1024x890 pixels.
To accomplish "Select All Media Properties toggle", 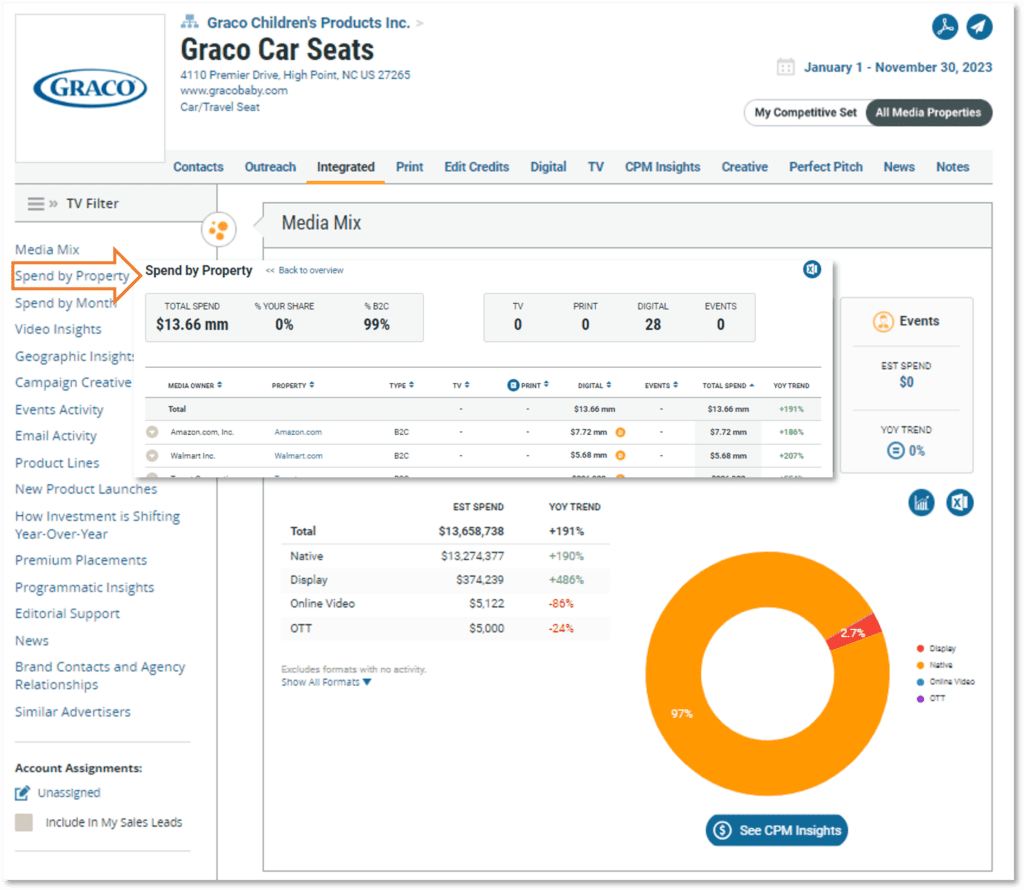I will click(928, 113).
